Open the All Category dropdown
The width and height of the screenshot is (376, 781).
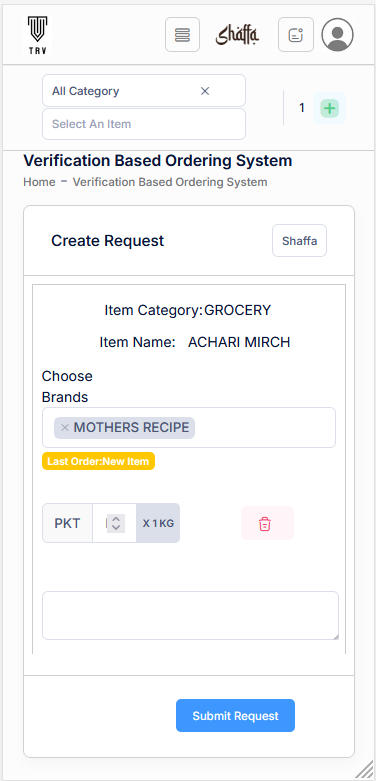(144, 91)
